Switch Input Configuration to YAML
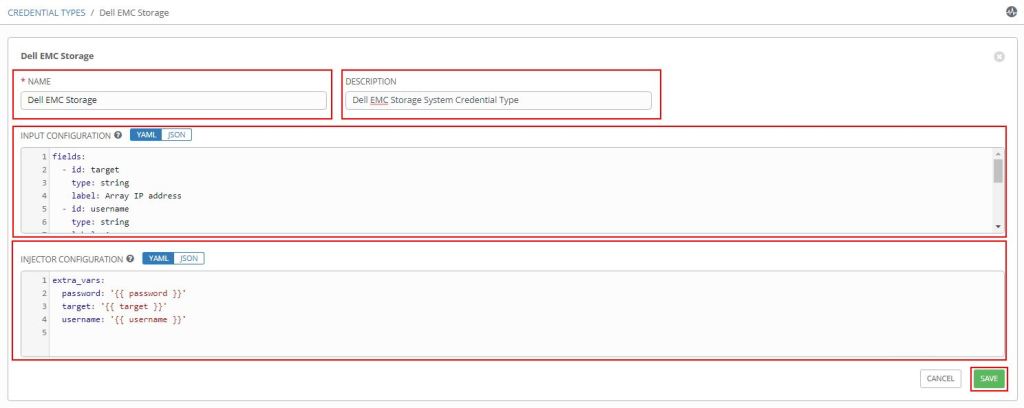Image resolution: width=1024 pixels, height=408 pixels. point(146,135)
